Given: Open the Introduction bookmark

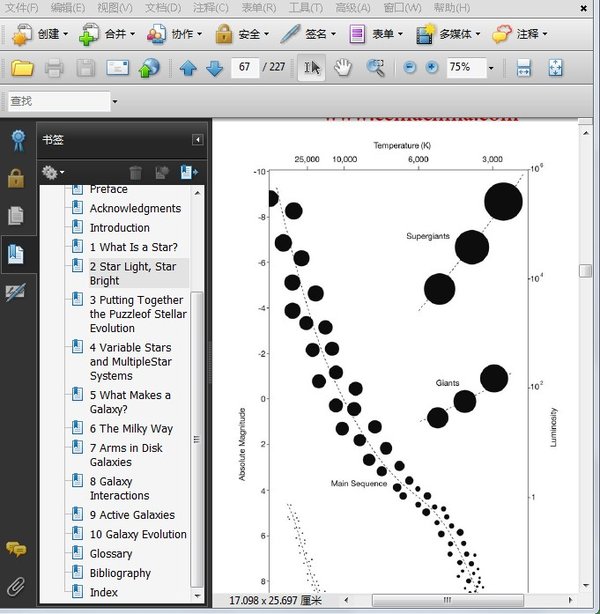Looking at the screenshot, I should tap(119, 228).
